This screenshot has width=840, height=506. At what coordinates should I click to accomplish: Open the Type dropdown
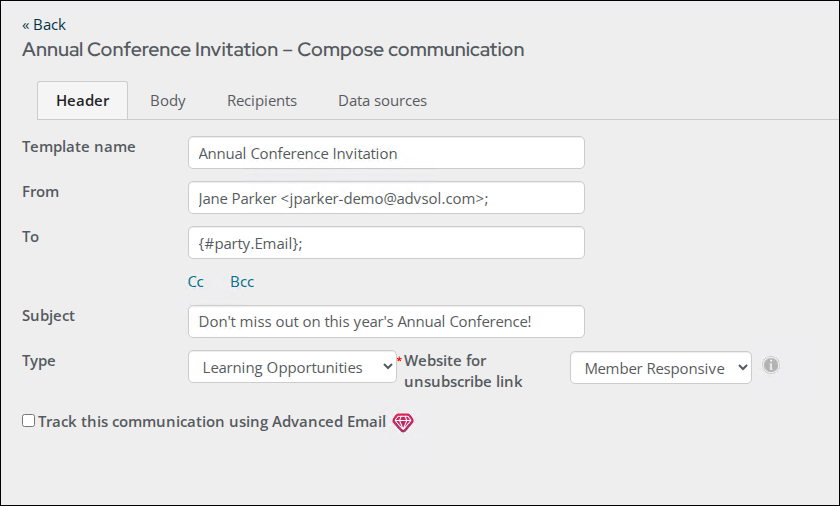(x=292, y=367)
